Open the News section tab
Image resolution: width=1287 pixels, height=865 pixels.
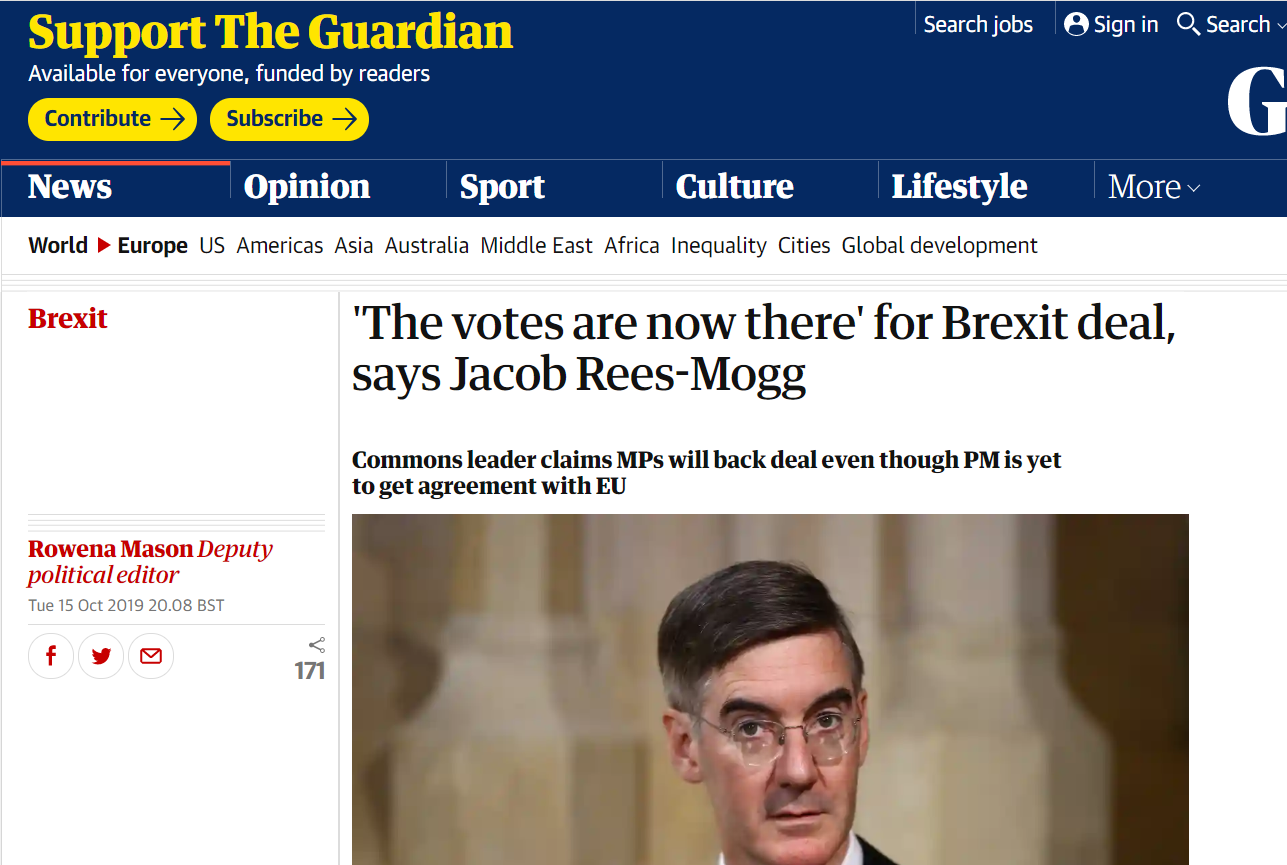(x=70, y=187)
